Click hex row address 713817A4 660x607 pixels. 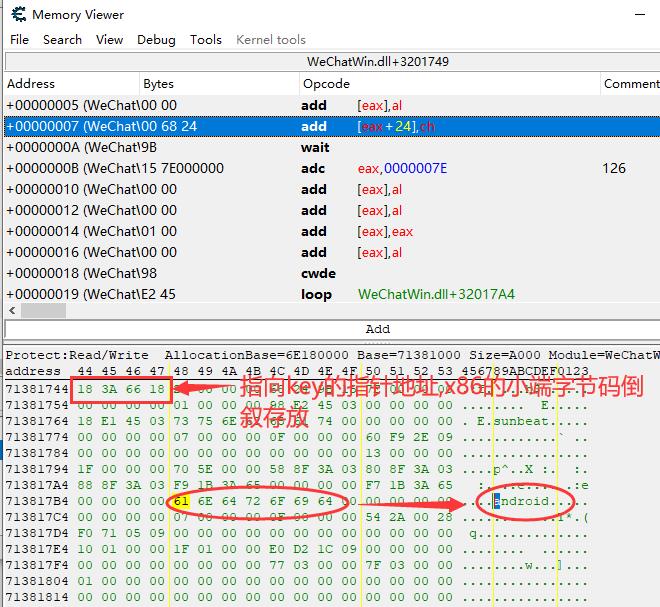pyautogui.click(x=37, y=485)
